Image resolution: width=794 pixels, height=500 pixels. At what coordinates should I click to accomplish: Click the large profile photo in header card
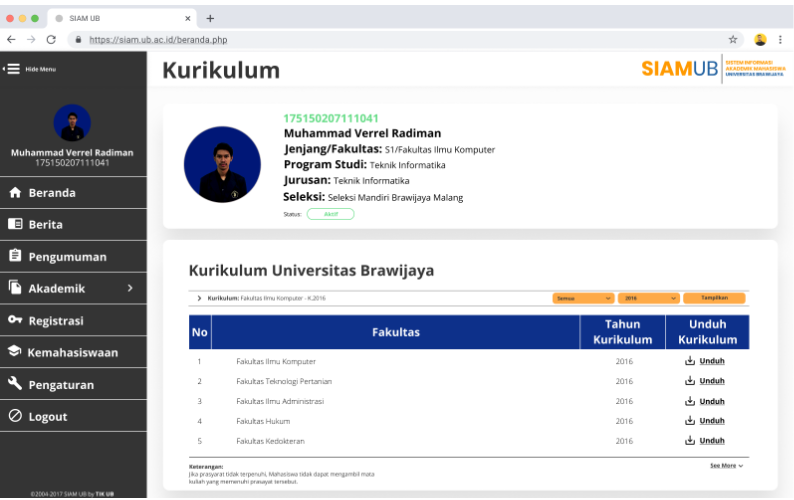[222, 164]
